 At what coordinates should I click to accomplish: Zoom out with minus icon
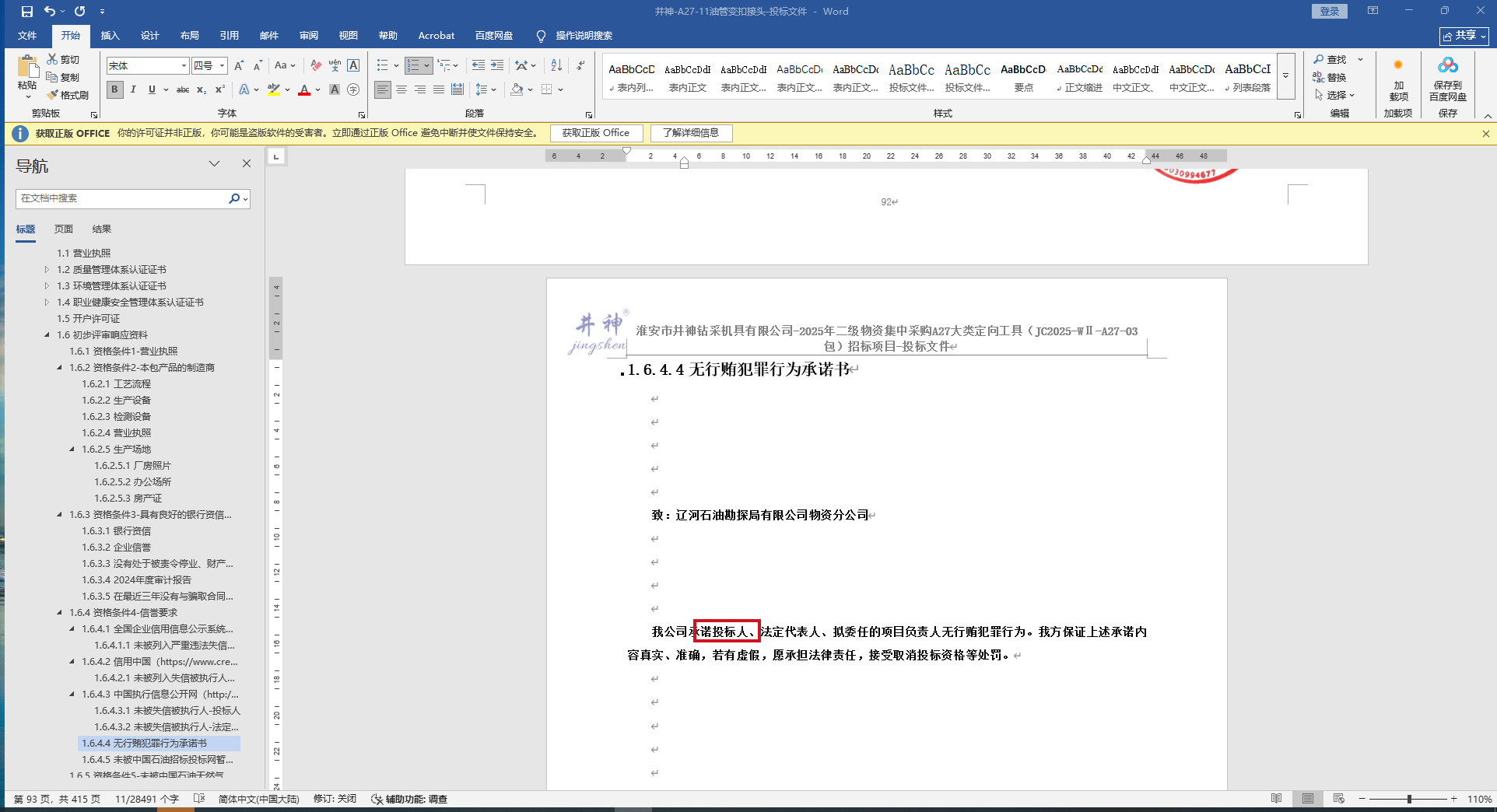1362,799
